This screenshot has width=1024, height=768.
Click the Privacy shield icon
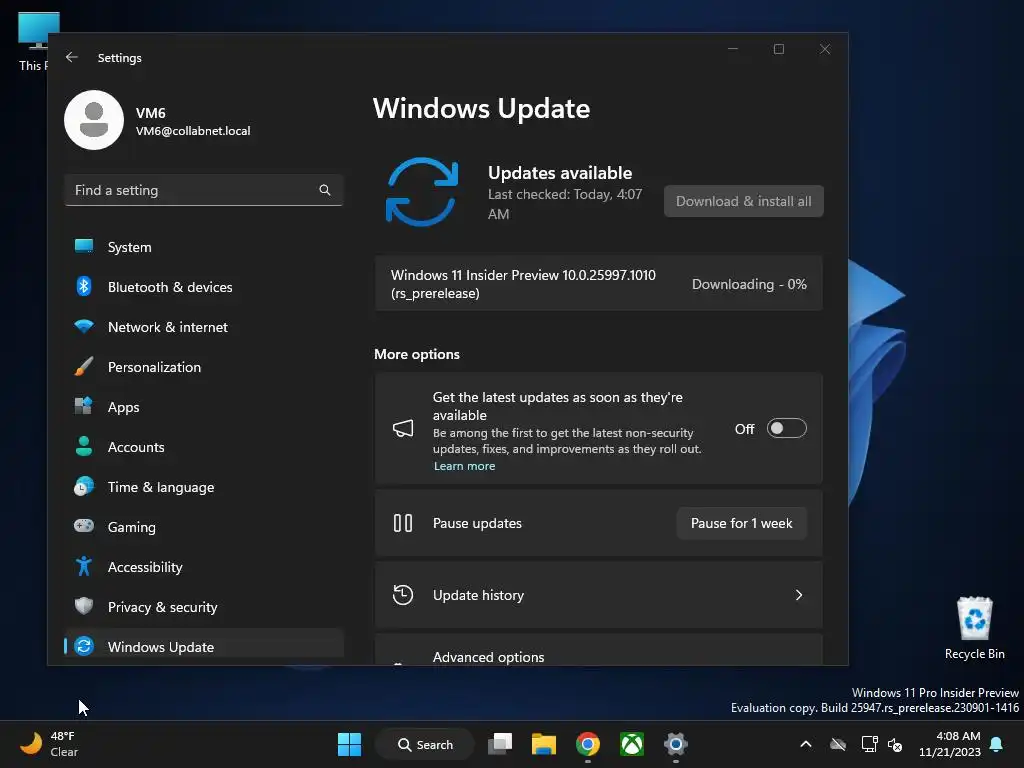[84, 606]
